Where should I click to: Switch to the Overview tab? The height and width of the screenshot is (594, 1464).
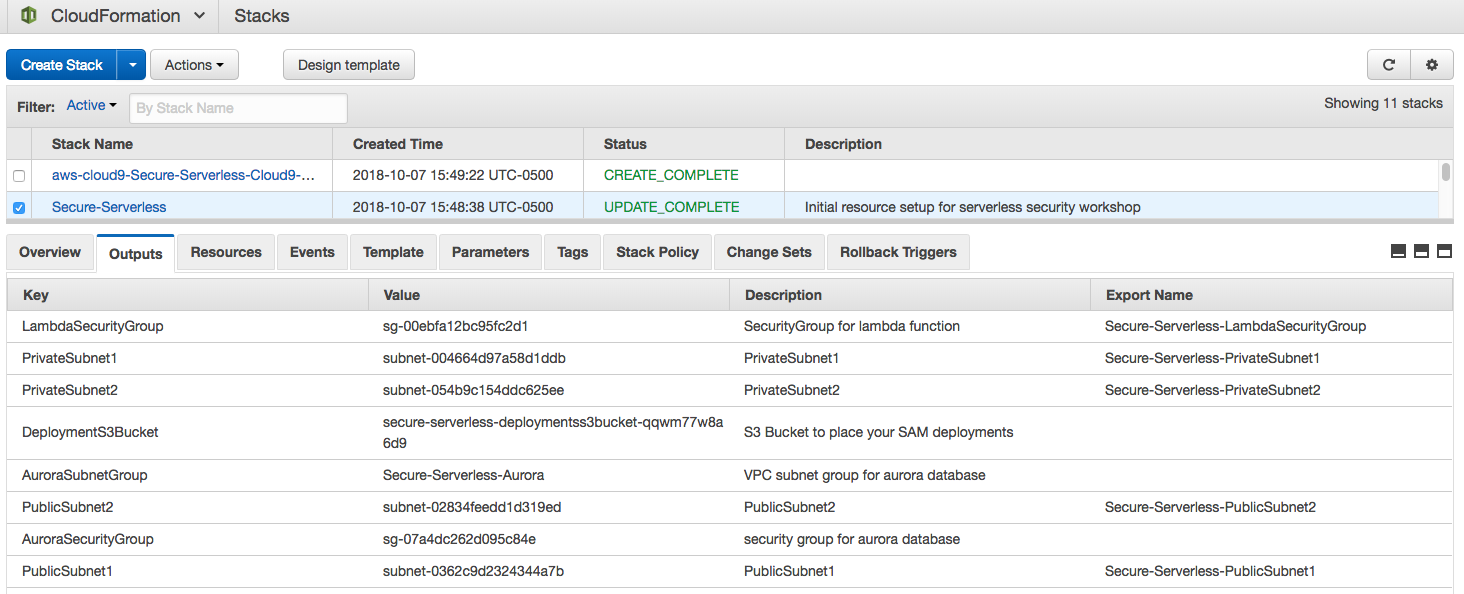pyautogui.click(x=50, y=252)
